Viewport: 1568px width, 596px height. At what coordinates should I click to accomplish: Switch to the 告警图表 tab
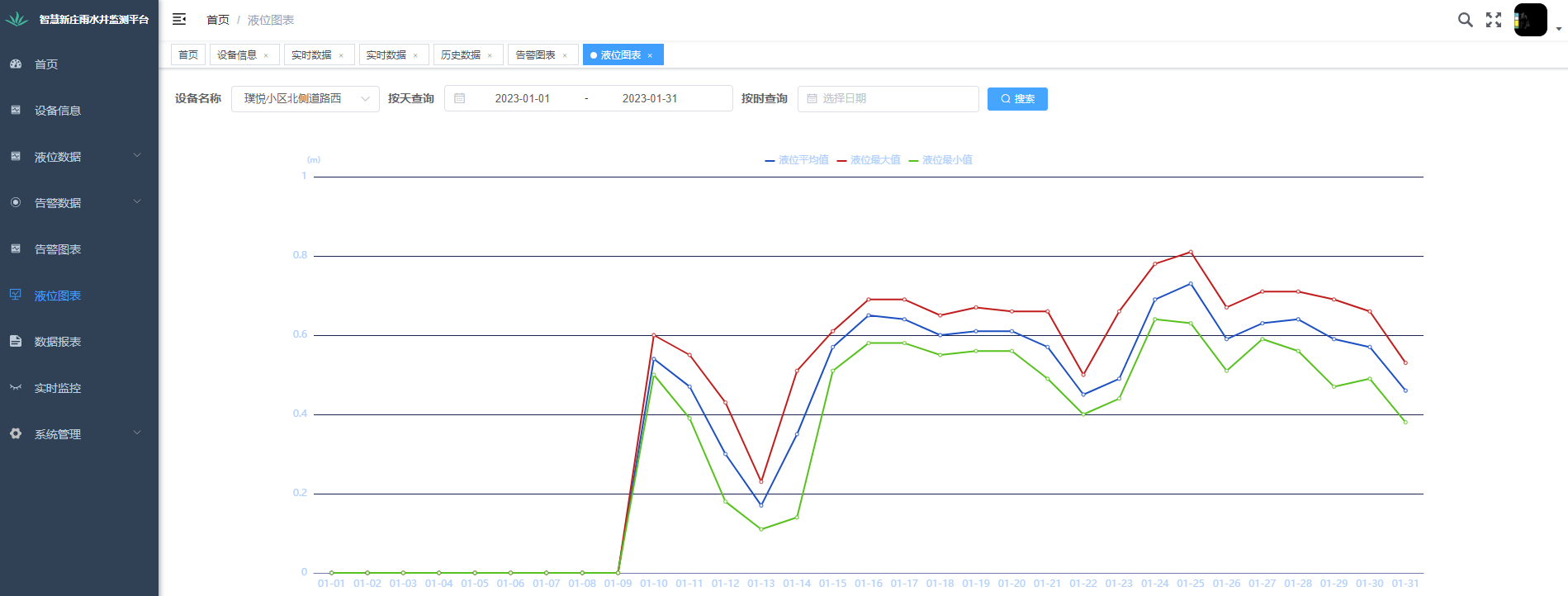[535, 55]
